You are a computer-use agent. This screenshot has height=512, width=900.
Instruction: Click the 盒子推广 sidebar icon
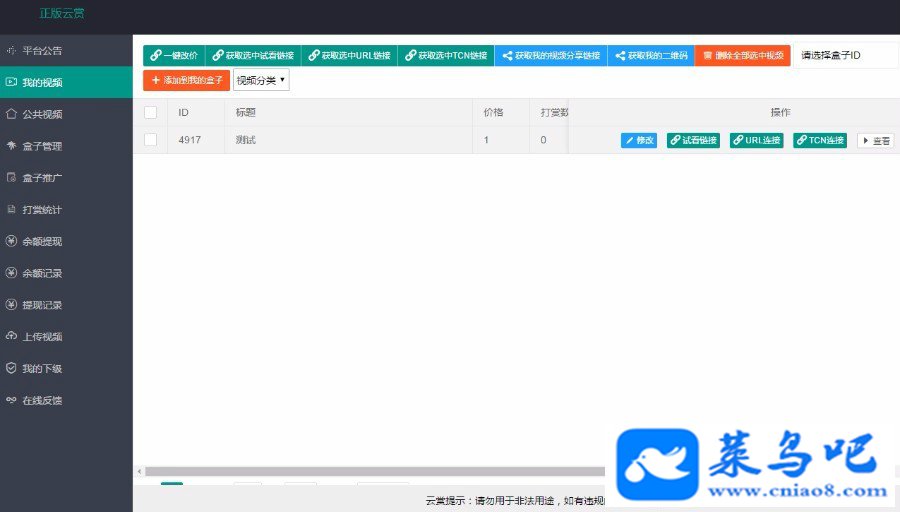(11, 177)
